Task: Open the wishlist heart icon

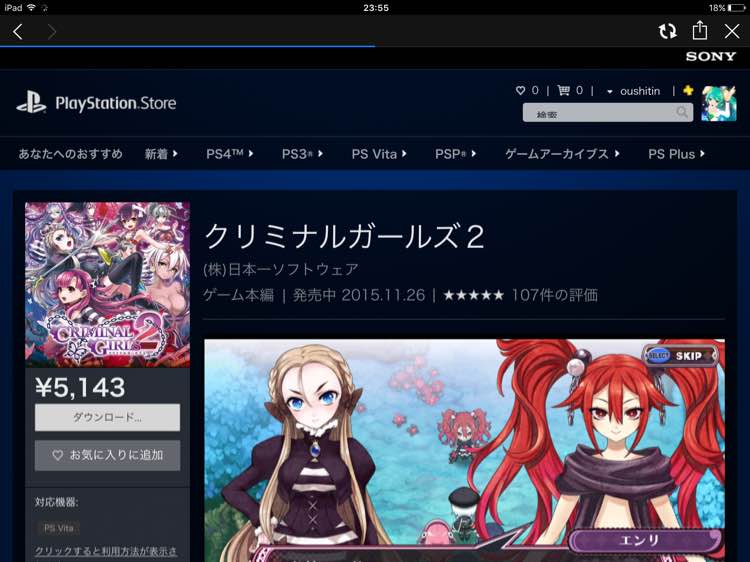Action: (520, 90)
